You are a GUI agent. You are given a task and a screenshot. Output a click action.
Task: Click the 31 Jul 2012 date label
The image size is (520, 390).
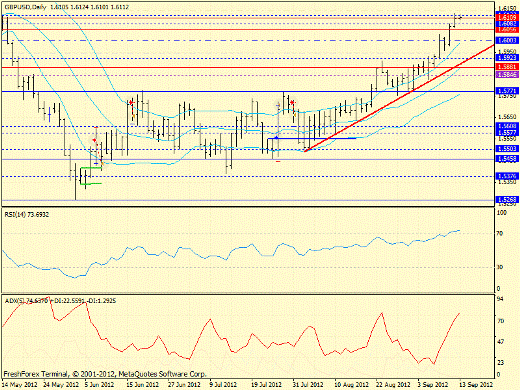coord(308,384)
